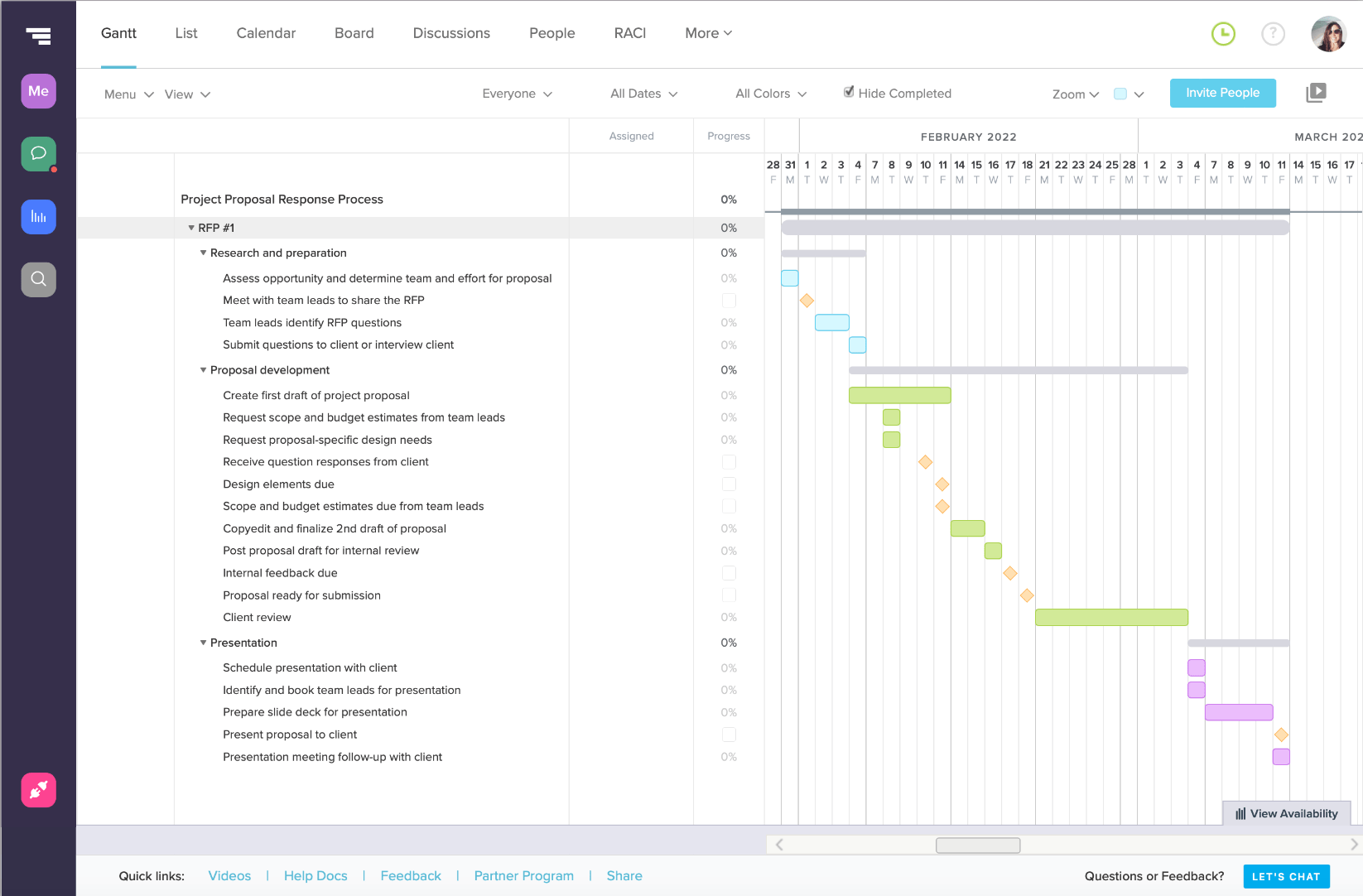Viewport: 1363px width, 896px height.
Task: Switch to the Board tab
Action: (x=354, y=33)
